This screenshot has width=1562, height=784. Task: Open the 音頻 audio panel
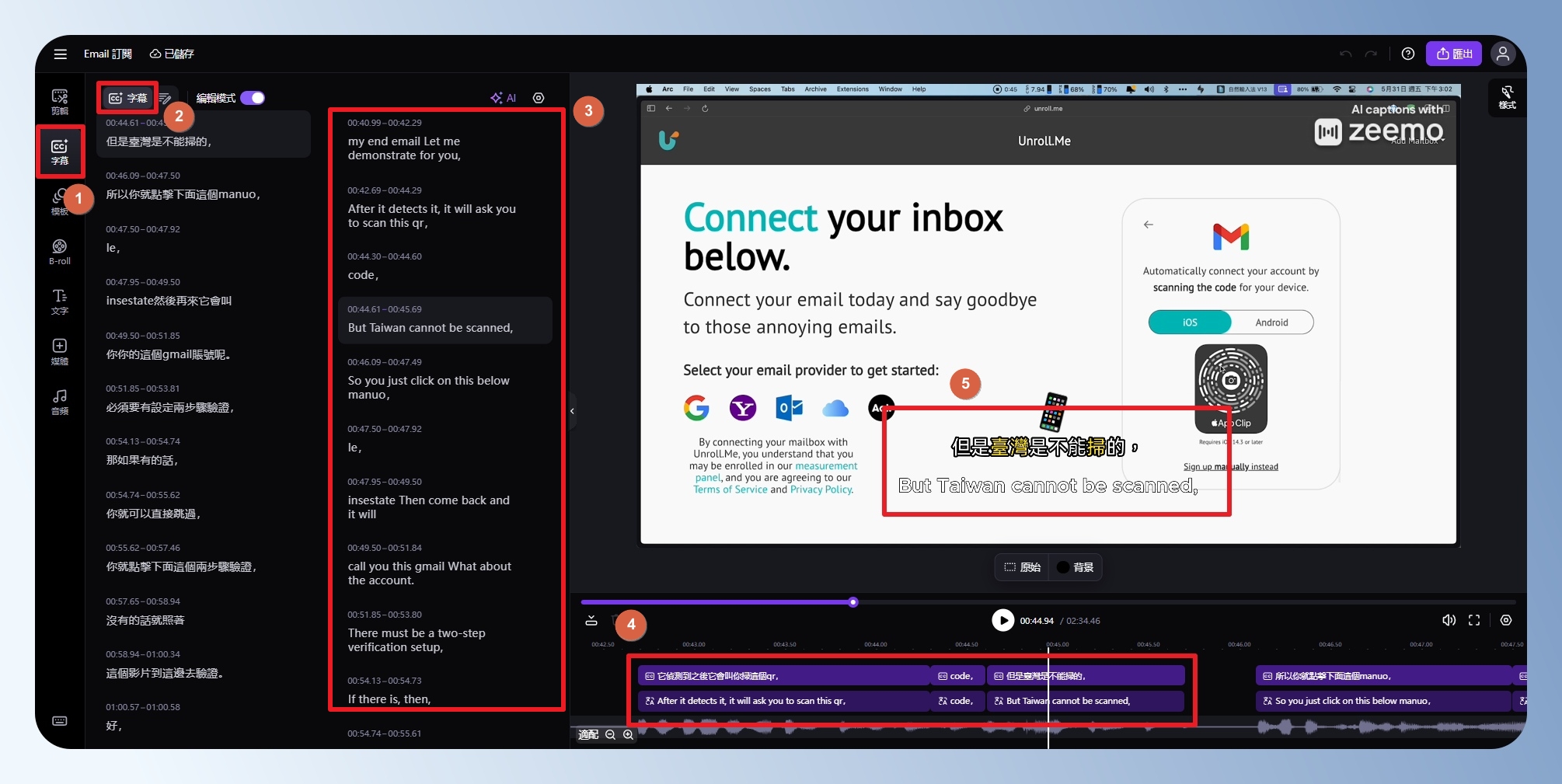[x=60, y=402]
